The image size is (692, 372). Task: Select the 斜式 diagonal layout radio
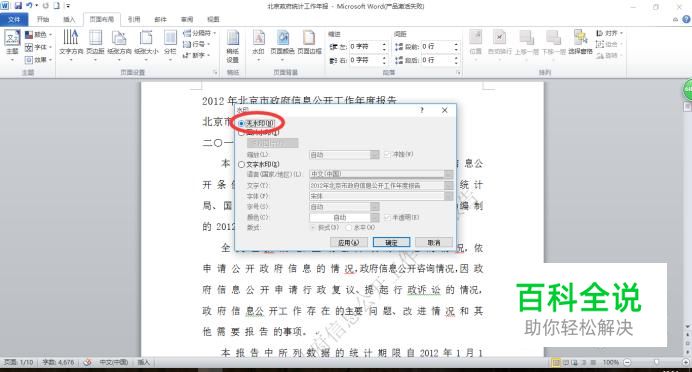pyautogui.click(x=313, y=228)
